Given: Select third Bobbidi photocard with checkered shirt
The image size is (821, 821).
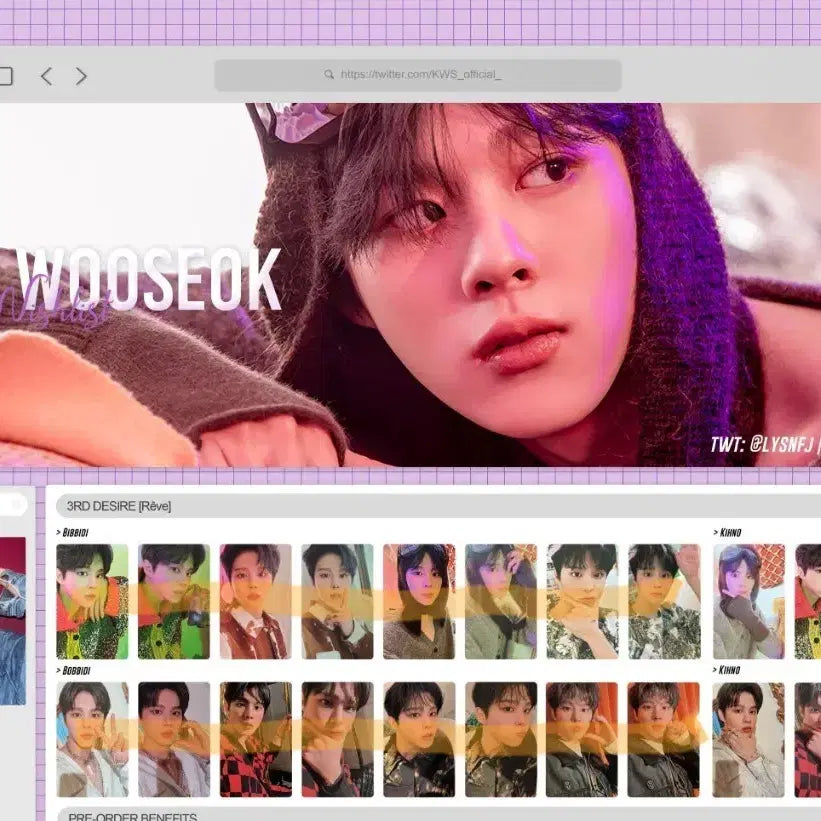Looking at the screenshot, I should 256,739.
